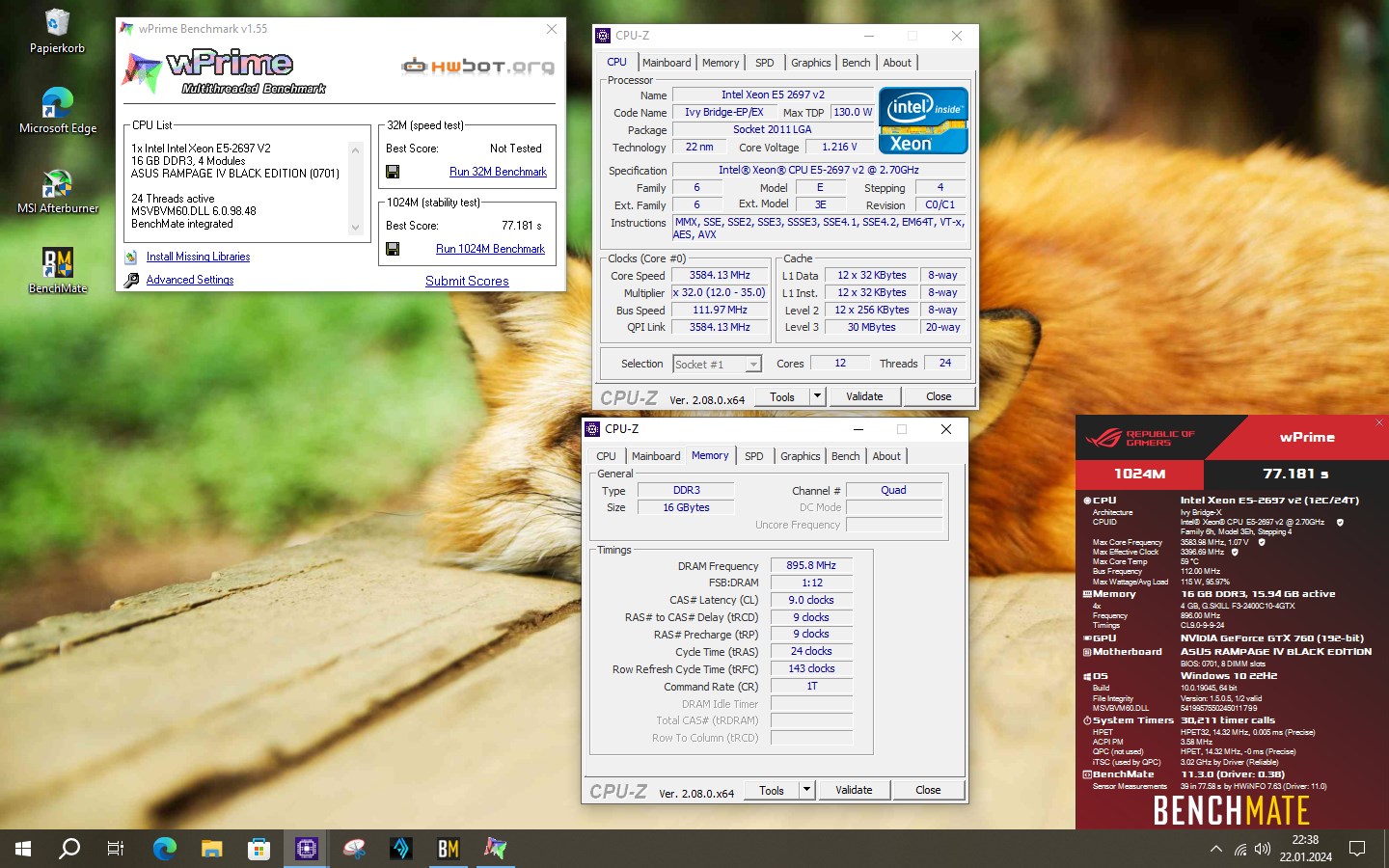Switch to Memory tab in upper CPU-Z

point(721,63)
